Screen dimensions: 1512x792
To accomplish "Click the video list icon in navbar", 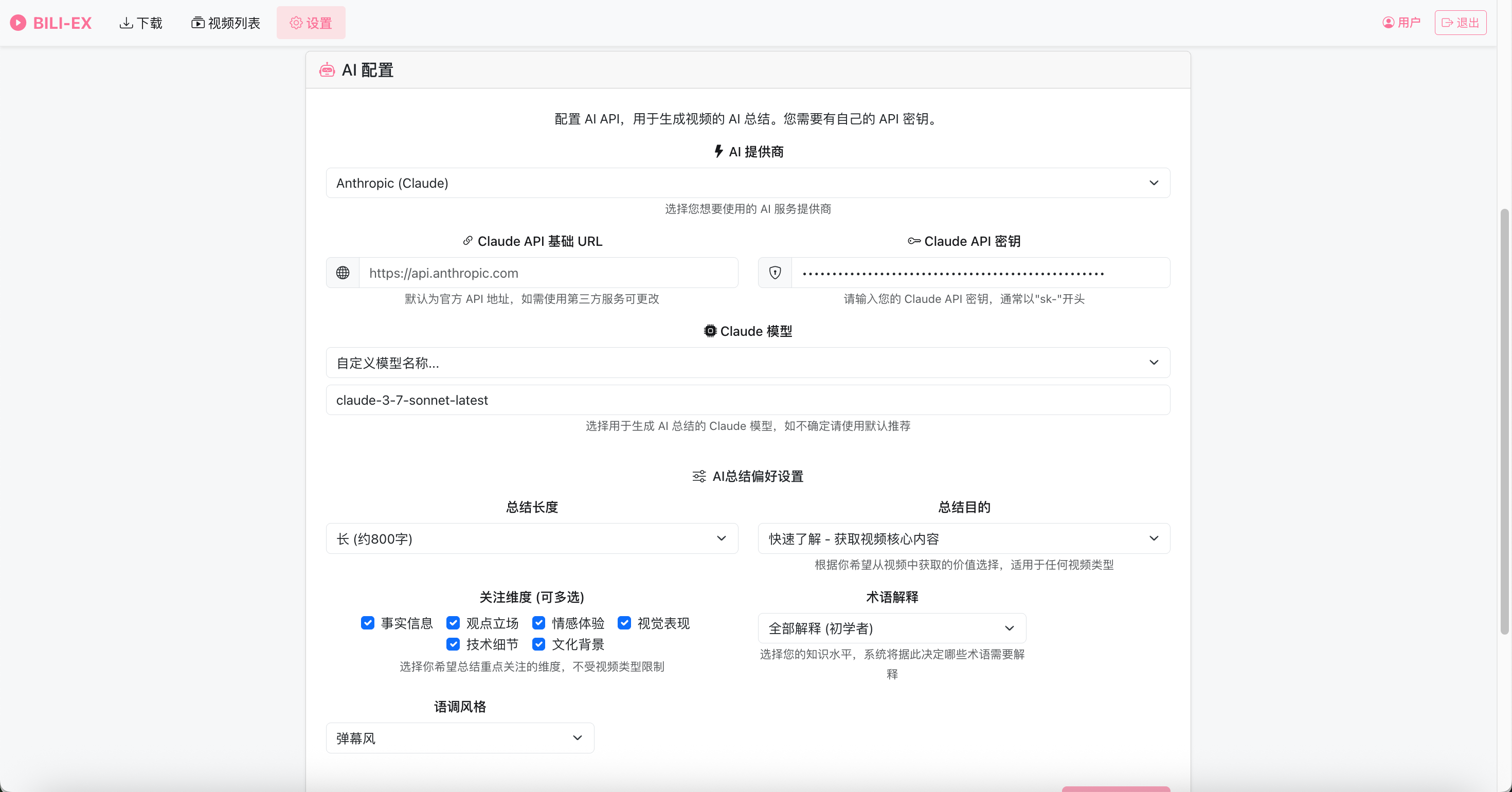I will 198,23.
